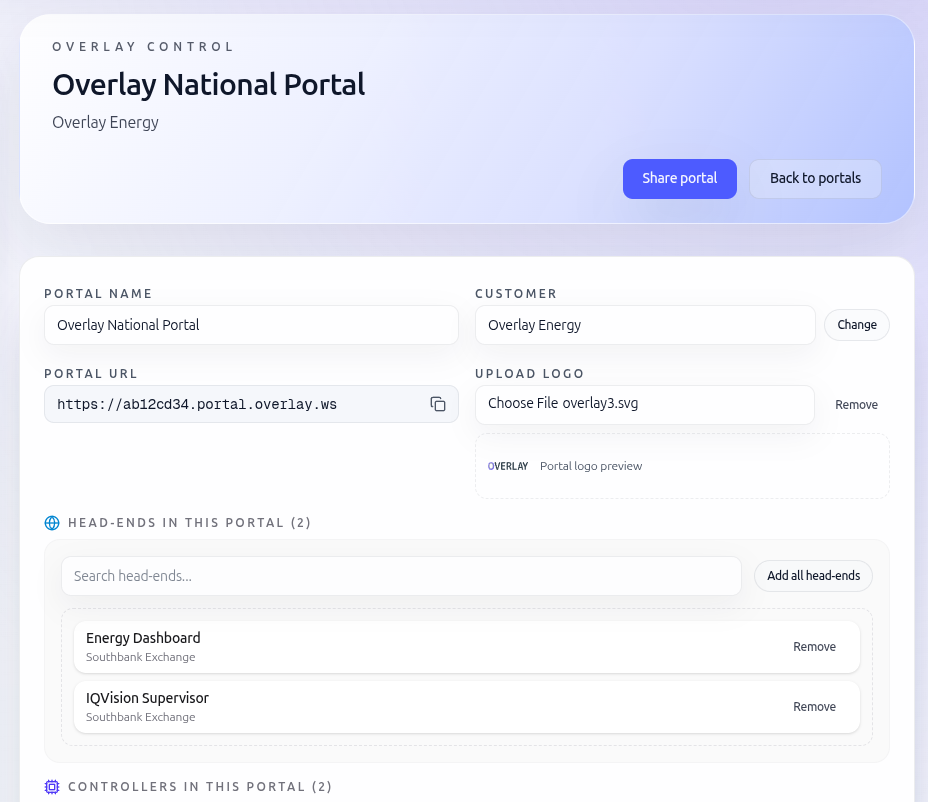
Task: Click Add all head-ends button
Action: click(x=813, y=576)
